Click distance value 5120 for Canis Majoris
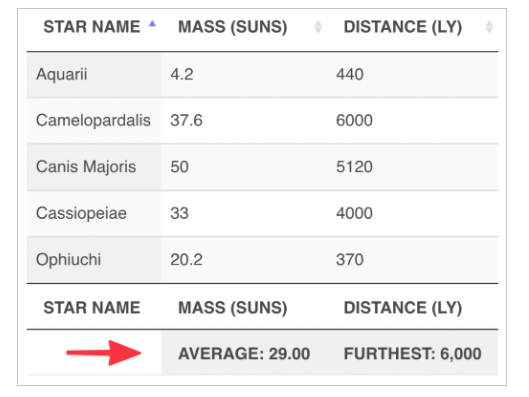Screen dimensions: 529x397 click(354, 167)
